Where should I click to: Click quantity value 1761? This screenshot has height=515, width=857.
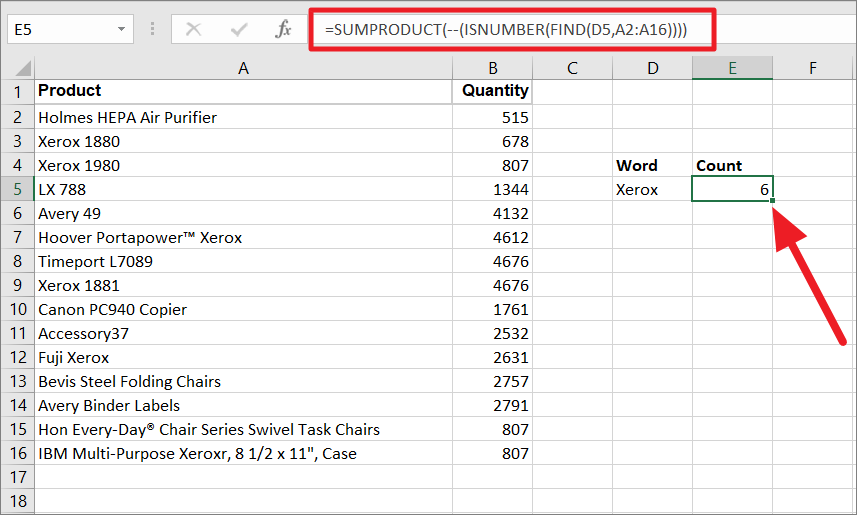(x=492, y=309)
